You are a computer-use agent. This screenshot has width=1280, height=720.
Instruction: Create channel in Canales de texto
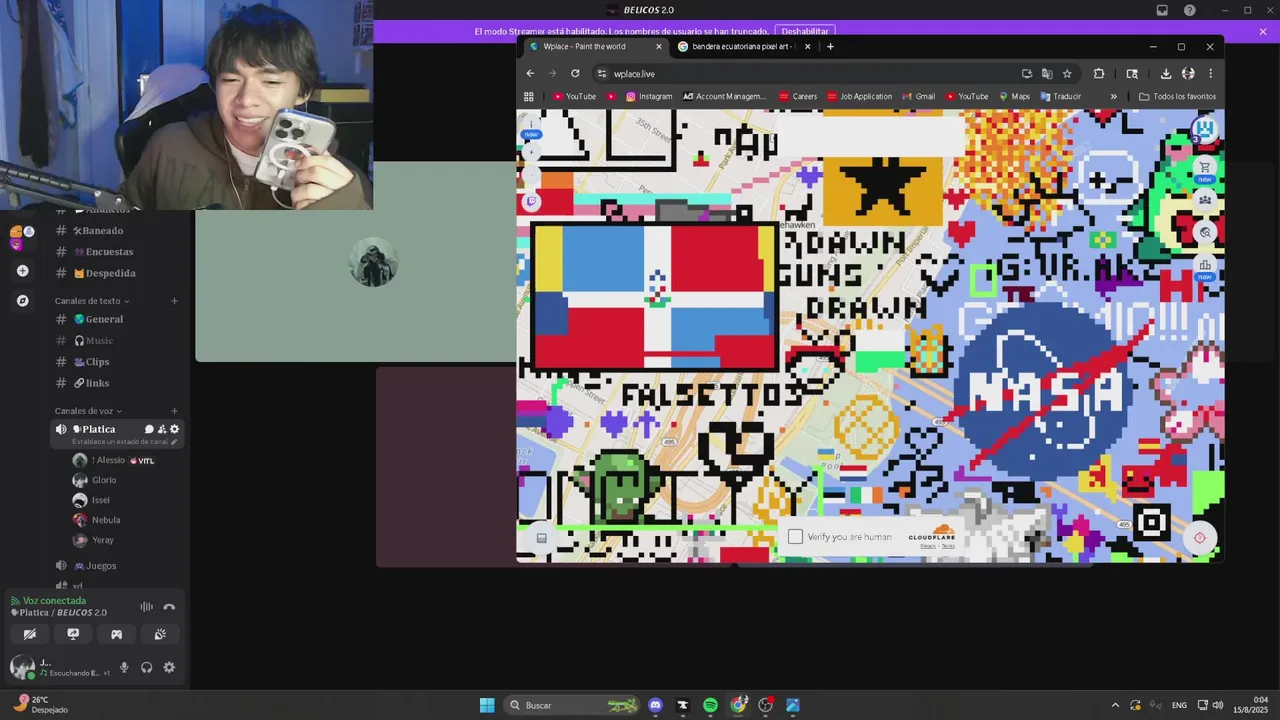click(x=174, y=301)
